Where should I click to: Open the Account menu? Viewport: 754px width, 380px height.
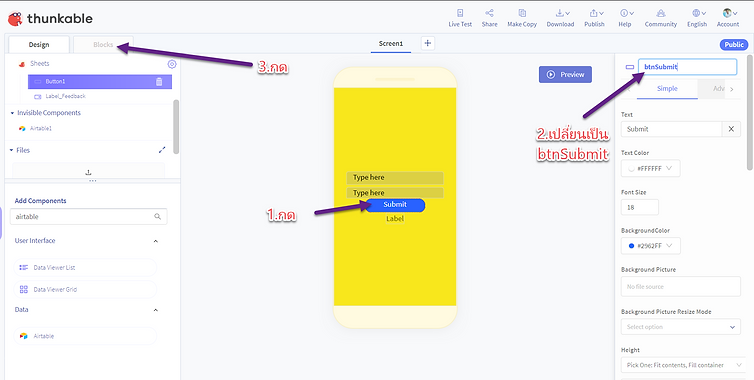[x=728, y=18]
